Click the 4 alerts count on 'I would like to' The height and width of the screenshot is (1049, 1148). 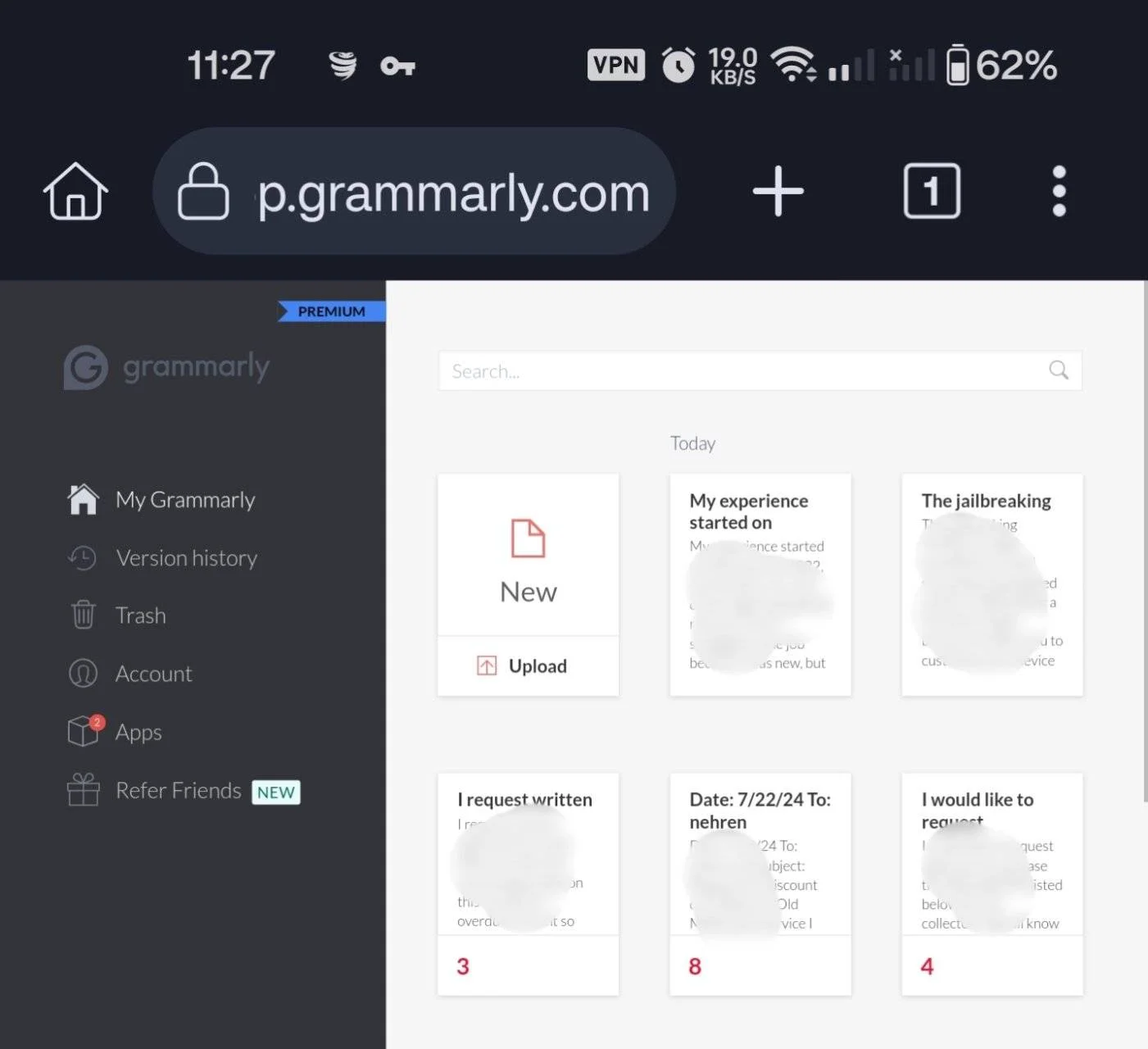point(927,966)
